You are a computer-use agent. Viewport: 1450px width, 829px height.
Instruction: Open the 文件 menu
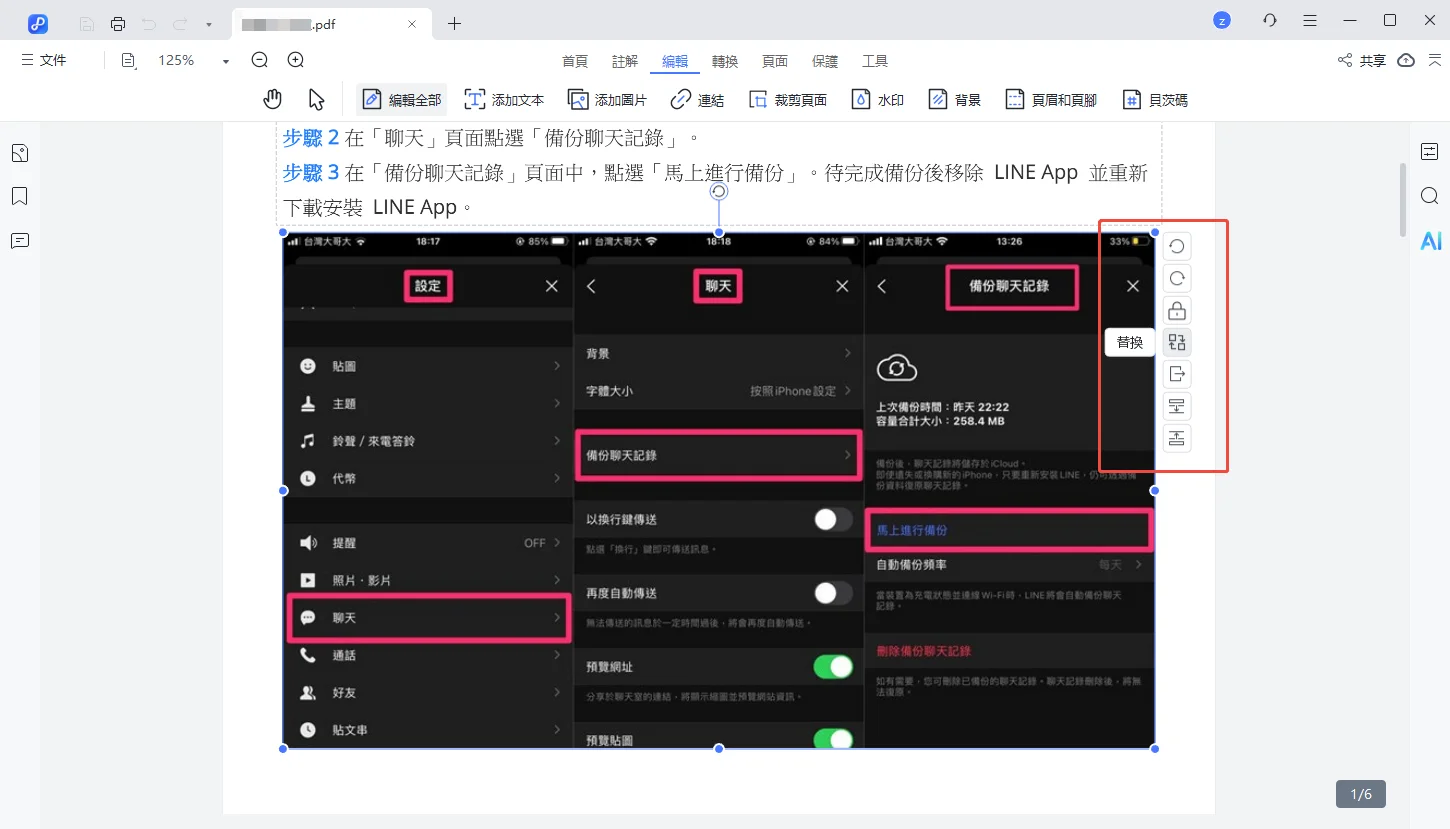coord(44,60)
